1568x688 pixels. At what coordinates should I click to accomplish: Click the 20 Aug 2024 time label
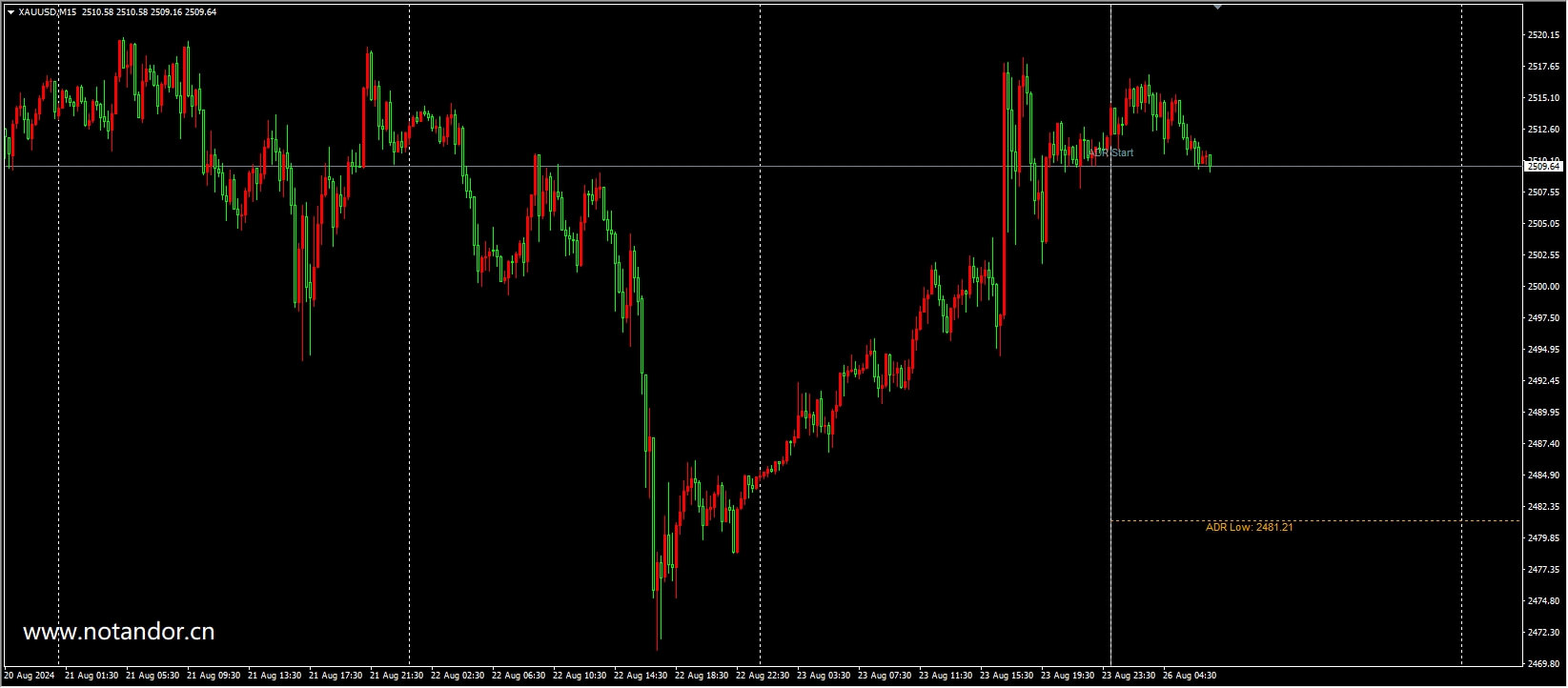pos(30,676)
